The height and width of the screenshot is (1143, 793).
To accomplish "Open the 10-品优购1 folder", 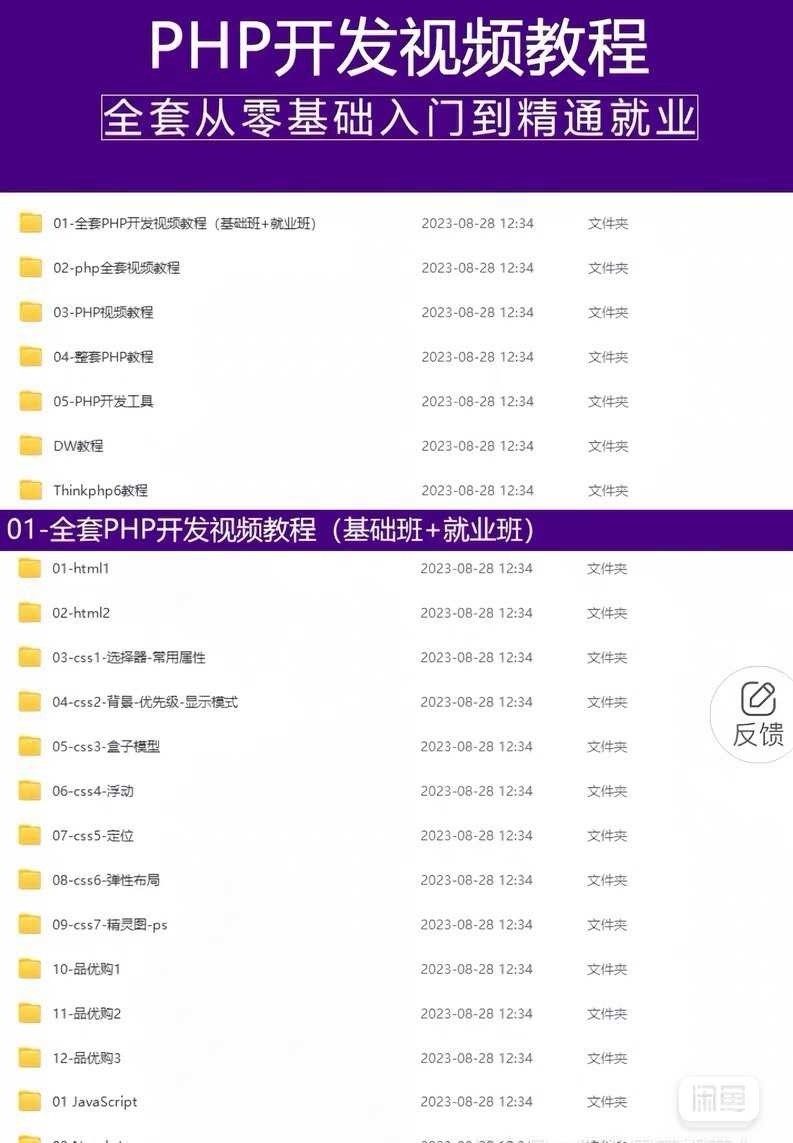I will point(86,969).
